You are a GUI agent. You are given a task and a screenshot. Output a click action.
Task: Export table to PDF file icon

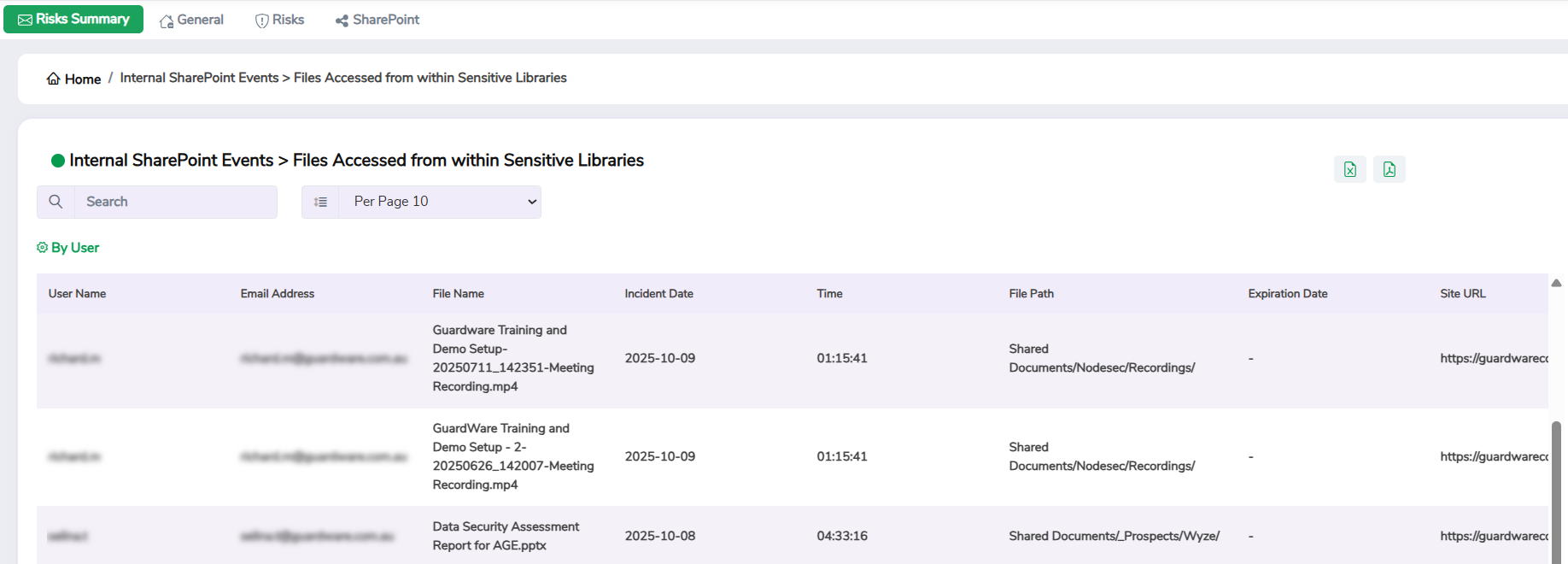coord(1389,169)
